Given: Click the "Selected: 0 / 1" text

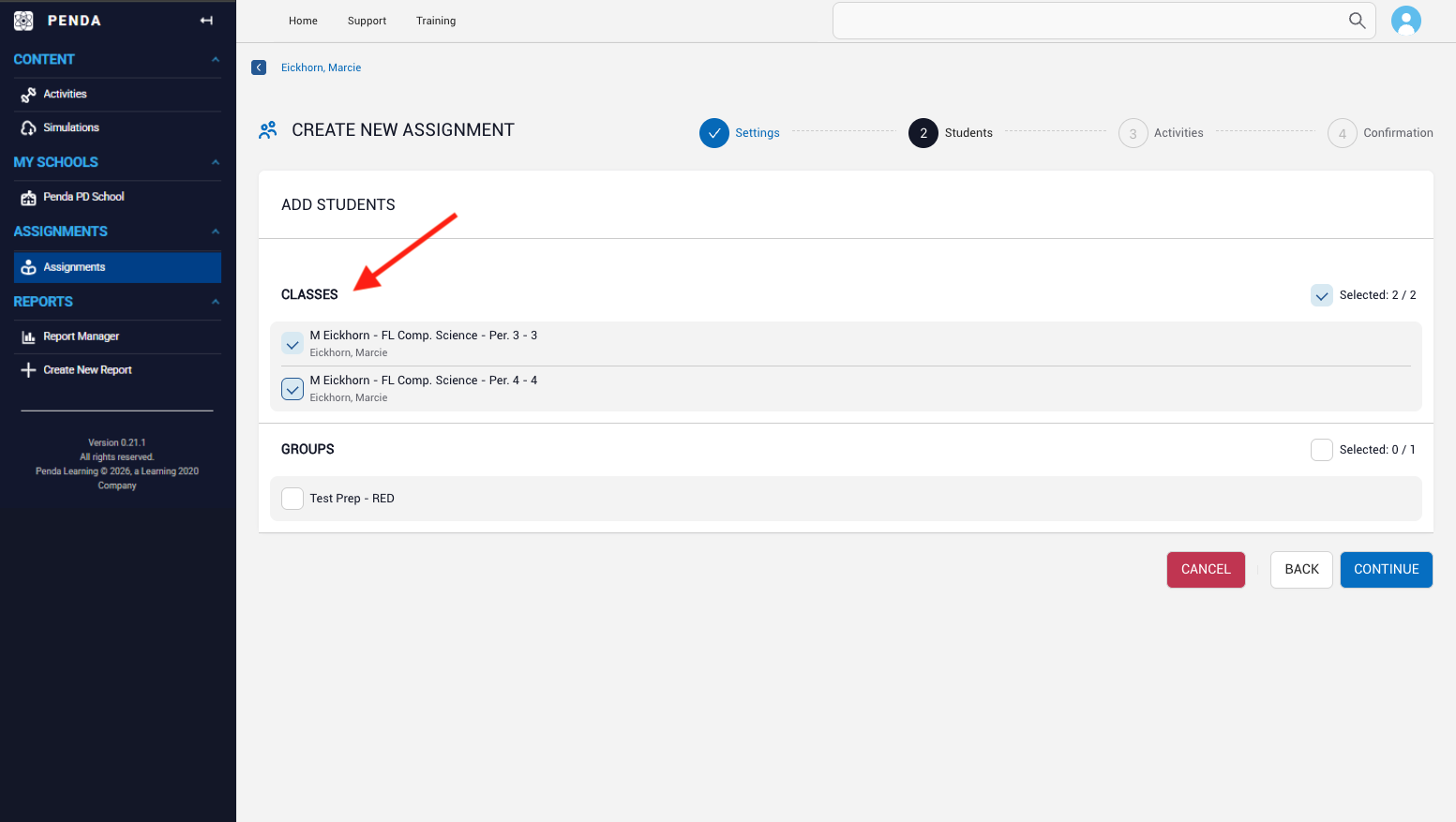Looking at the screenshot, I should 1377,450.
